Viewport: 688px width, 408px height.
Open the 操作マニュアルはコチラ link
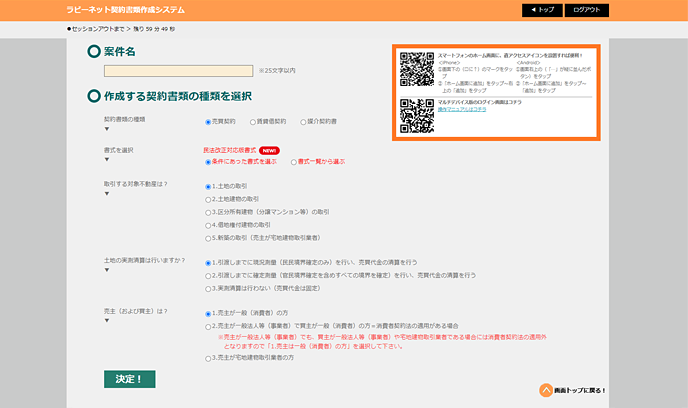point(462,109)
